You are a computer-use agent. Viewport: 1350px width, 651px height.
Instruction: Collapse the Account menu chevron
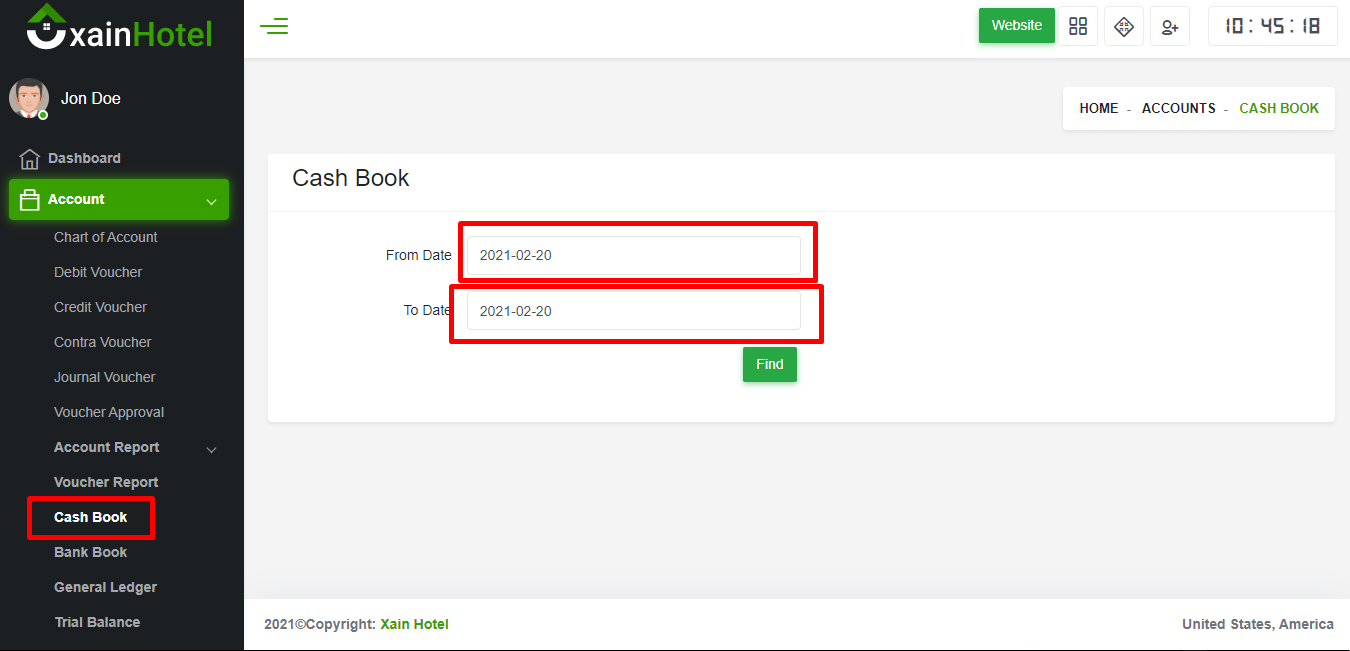(211, 201)
